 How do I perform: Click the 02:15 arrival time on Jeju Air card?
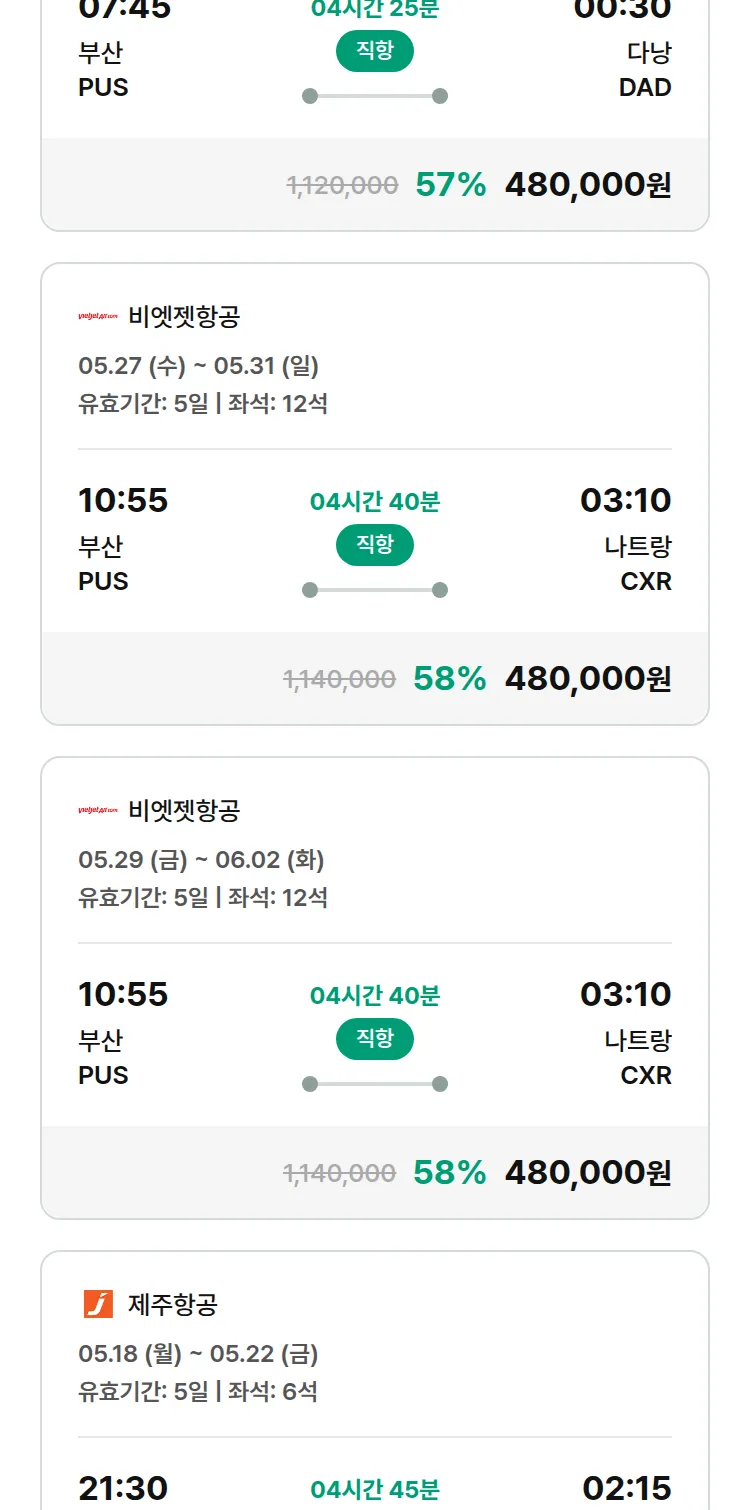(627, 1488)
